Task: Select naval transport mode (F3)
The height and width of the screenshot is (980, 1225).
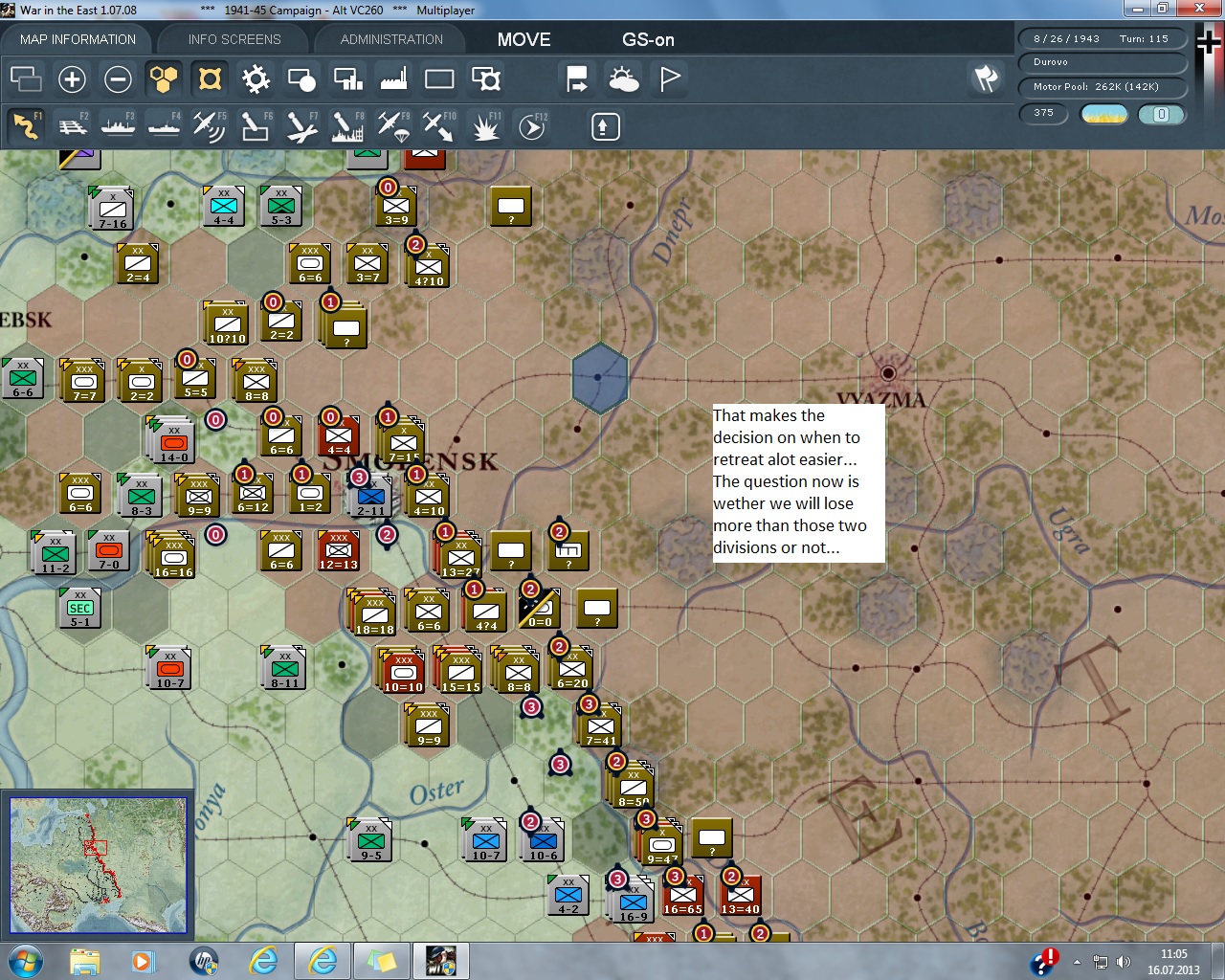Action: [118, 125]
